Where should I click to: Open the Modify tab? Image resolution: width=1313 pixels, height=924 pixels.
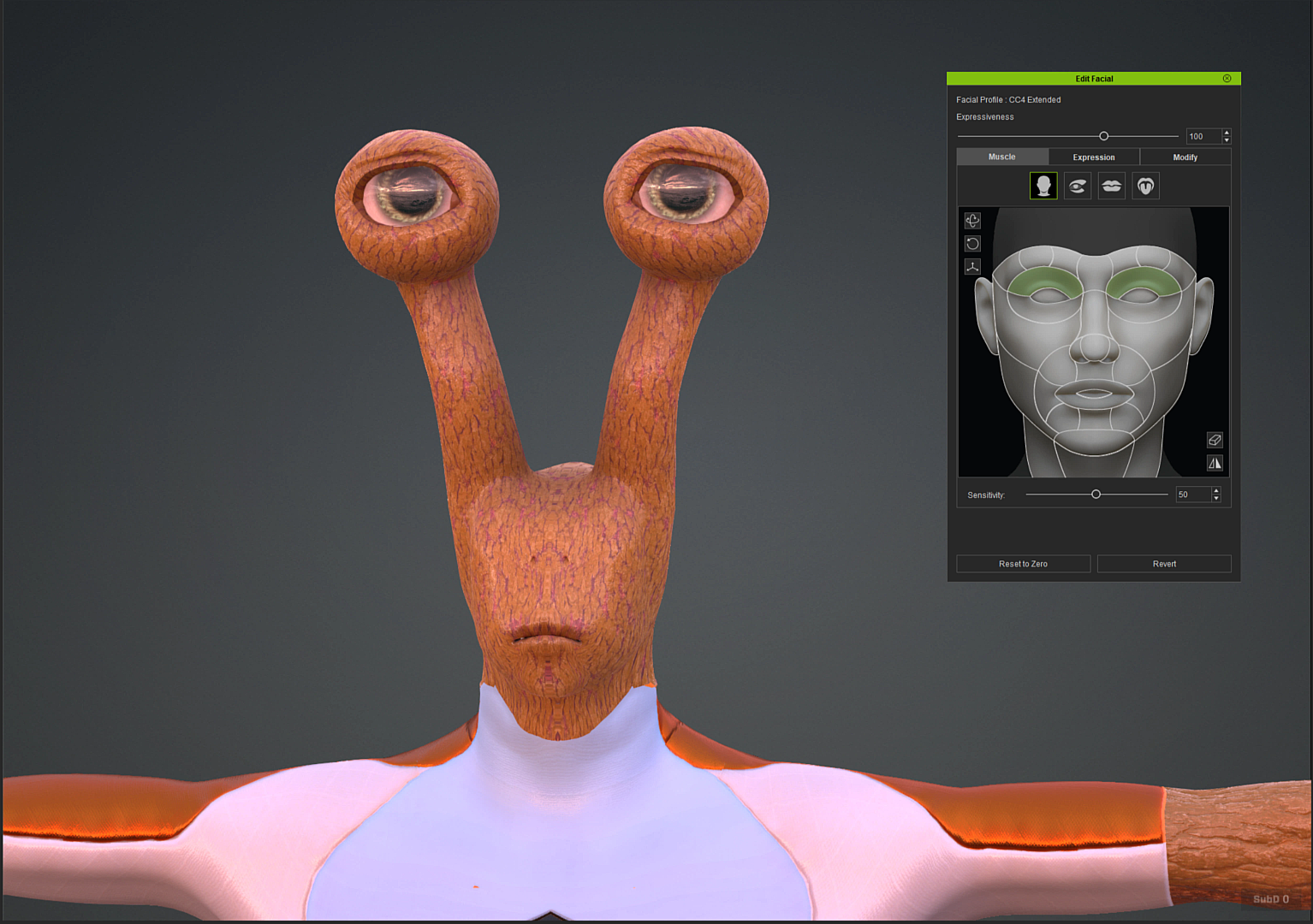[x=1185, y=157]
